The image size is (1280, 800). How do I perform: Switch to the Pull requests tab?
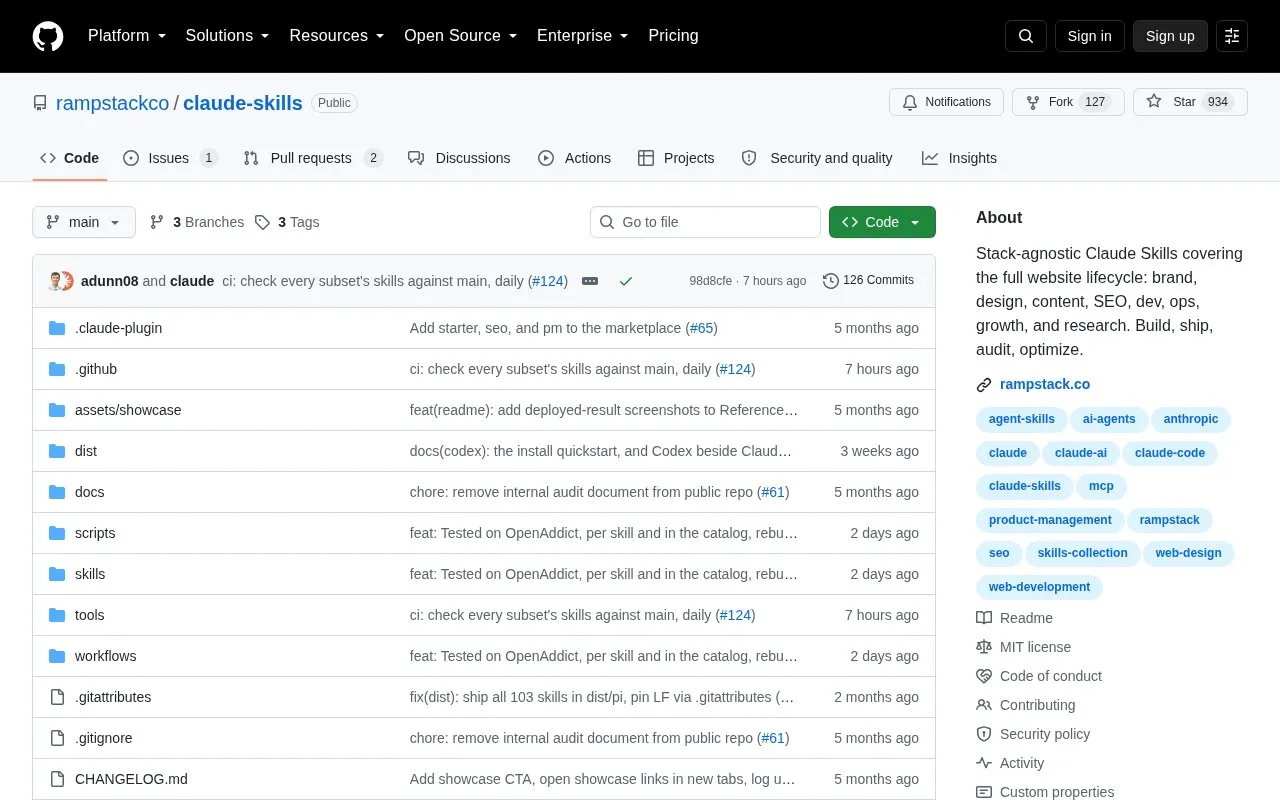click(x=313, y=158)
